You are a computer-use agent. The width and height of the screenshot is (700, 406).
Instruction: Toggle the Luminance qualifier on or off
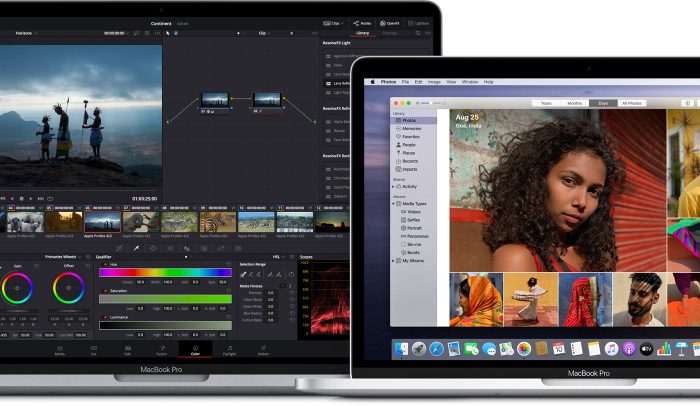pyautogui.click(x=105, y=317)
